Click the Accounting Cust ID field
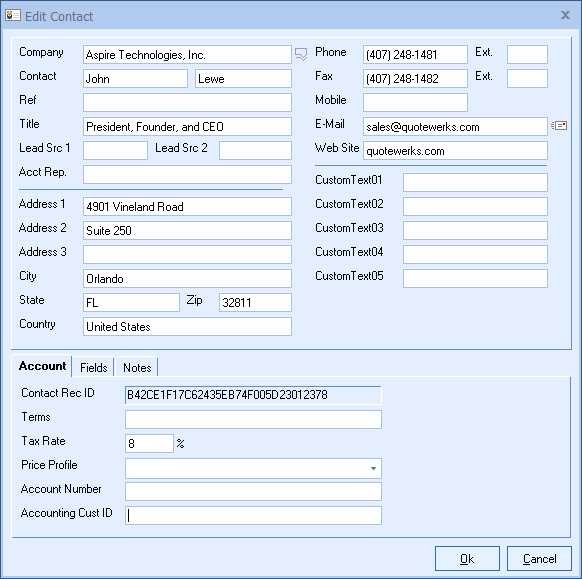 253,516
